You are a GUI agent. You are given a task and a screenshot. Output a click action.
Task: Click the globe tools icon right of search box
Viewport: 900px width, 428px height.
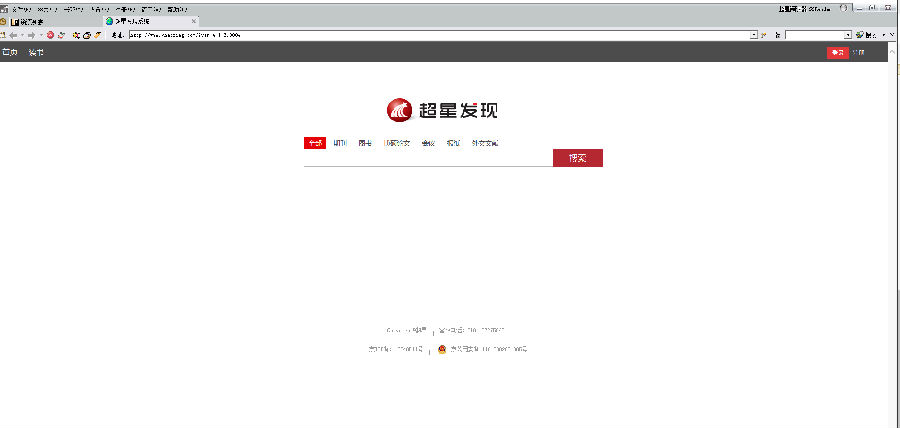(x=859, y=35)
